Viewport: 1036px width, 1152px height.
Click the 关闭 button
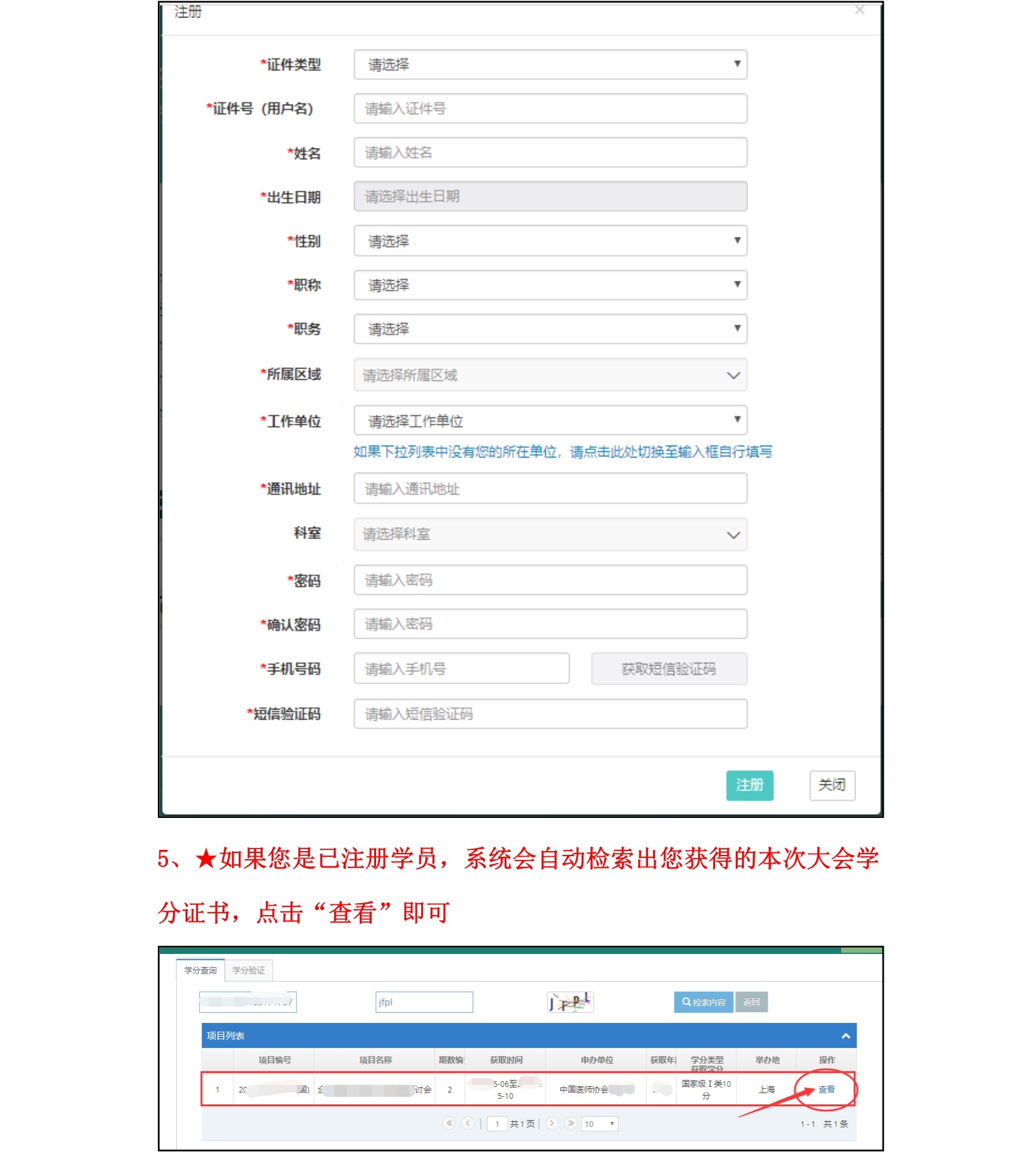pos(832,785)
